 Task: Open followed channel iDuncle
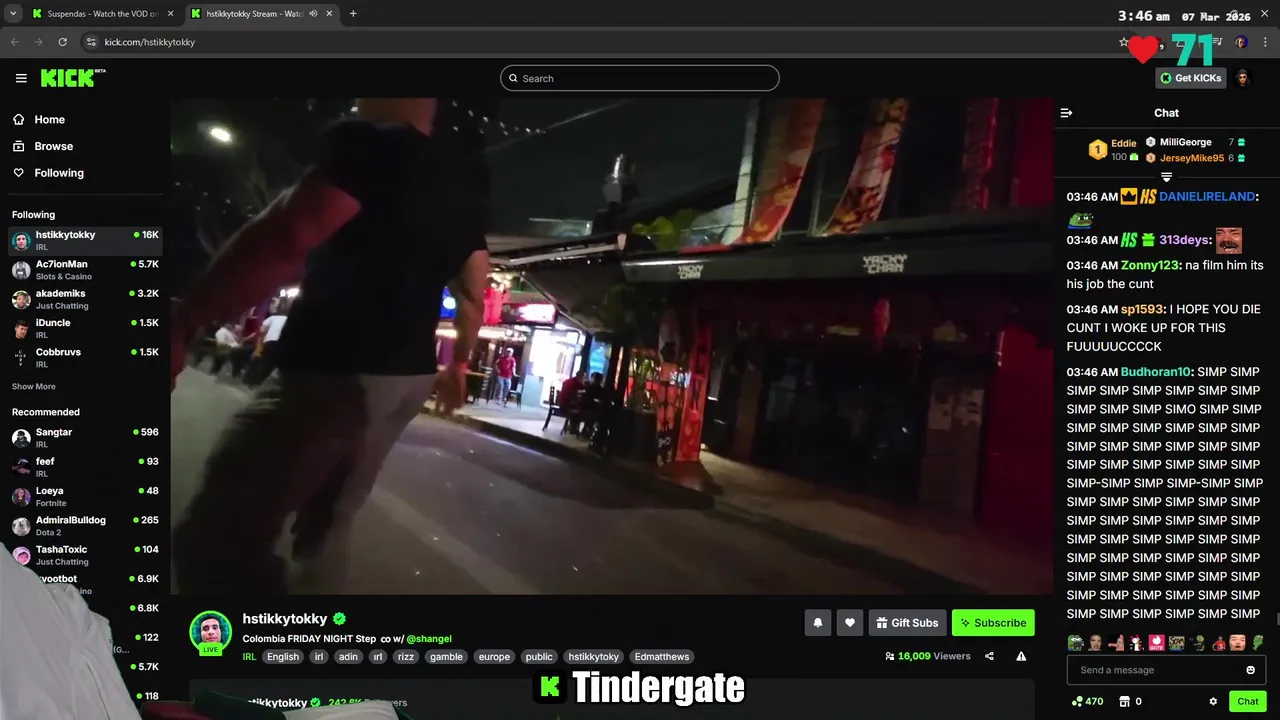pos(85,328)
